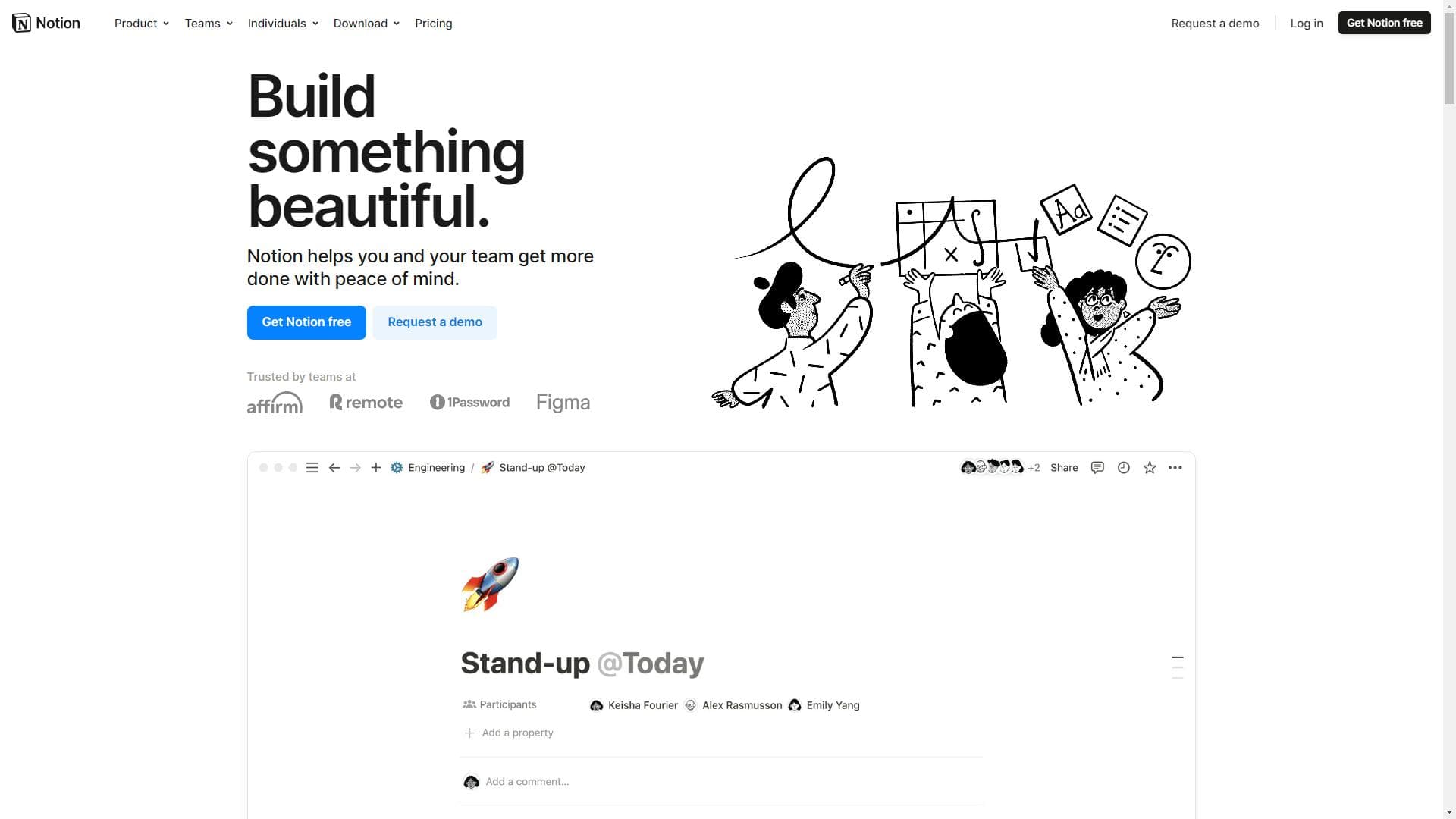
Task: Select Engineering in the breadcrumb
Action: pyautogui.click(x=436, y=468)
